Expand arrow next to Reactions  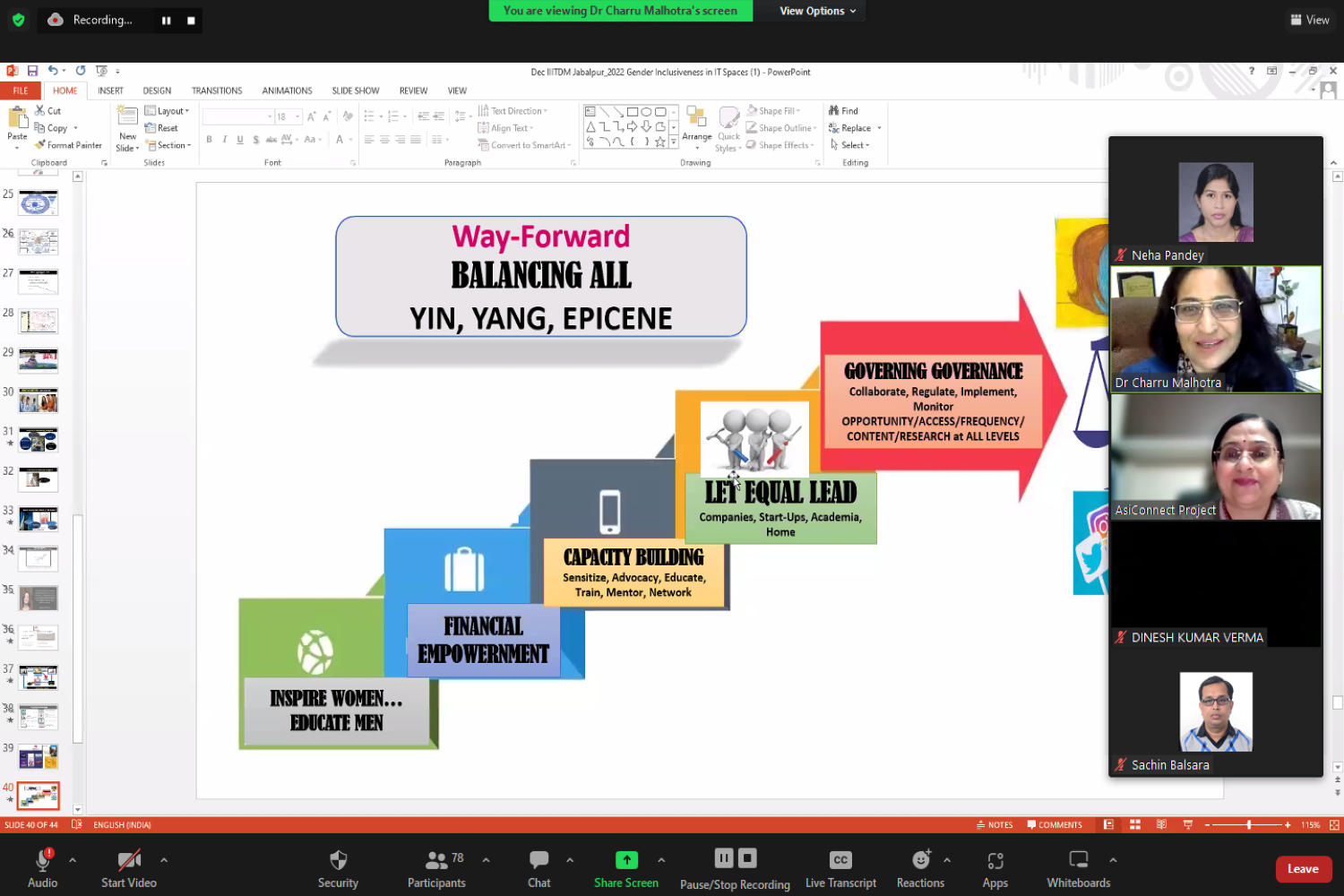coord(947,860)
